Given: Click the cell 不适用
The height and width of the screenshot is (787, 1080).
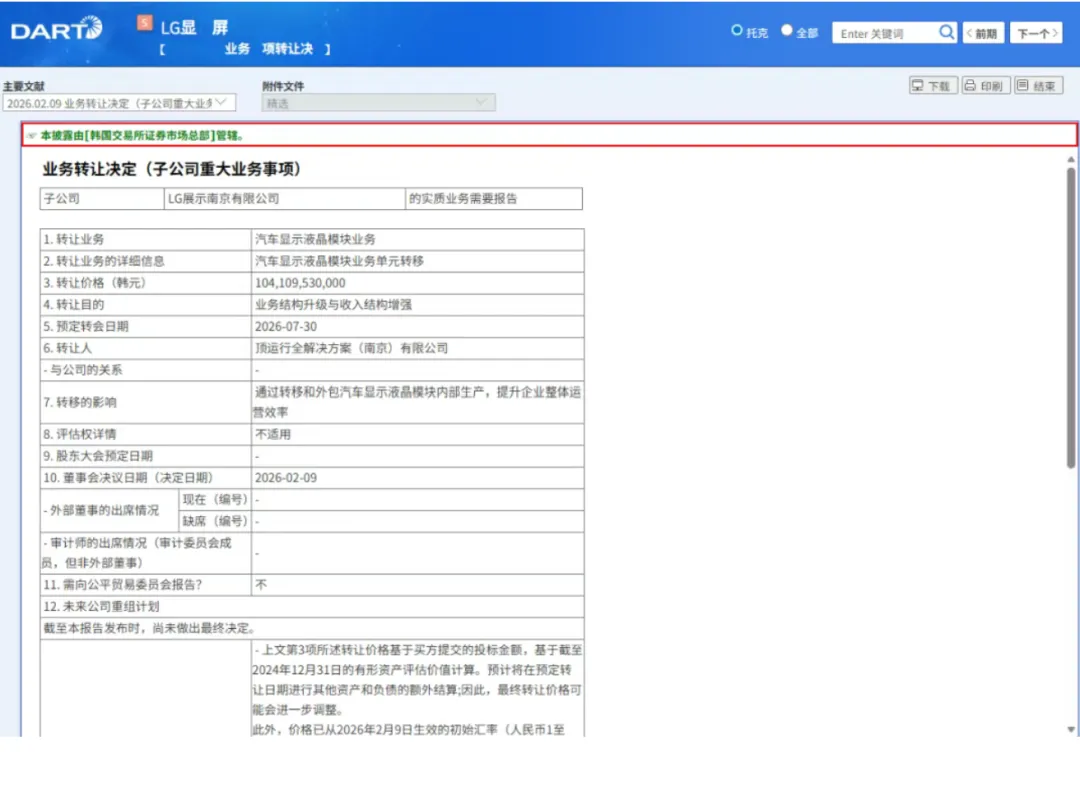Looking at the screenshot, I should coord(417,434).
